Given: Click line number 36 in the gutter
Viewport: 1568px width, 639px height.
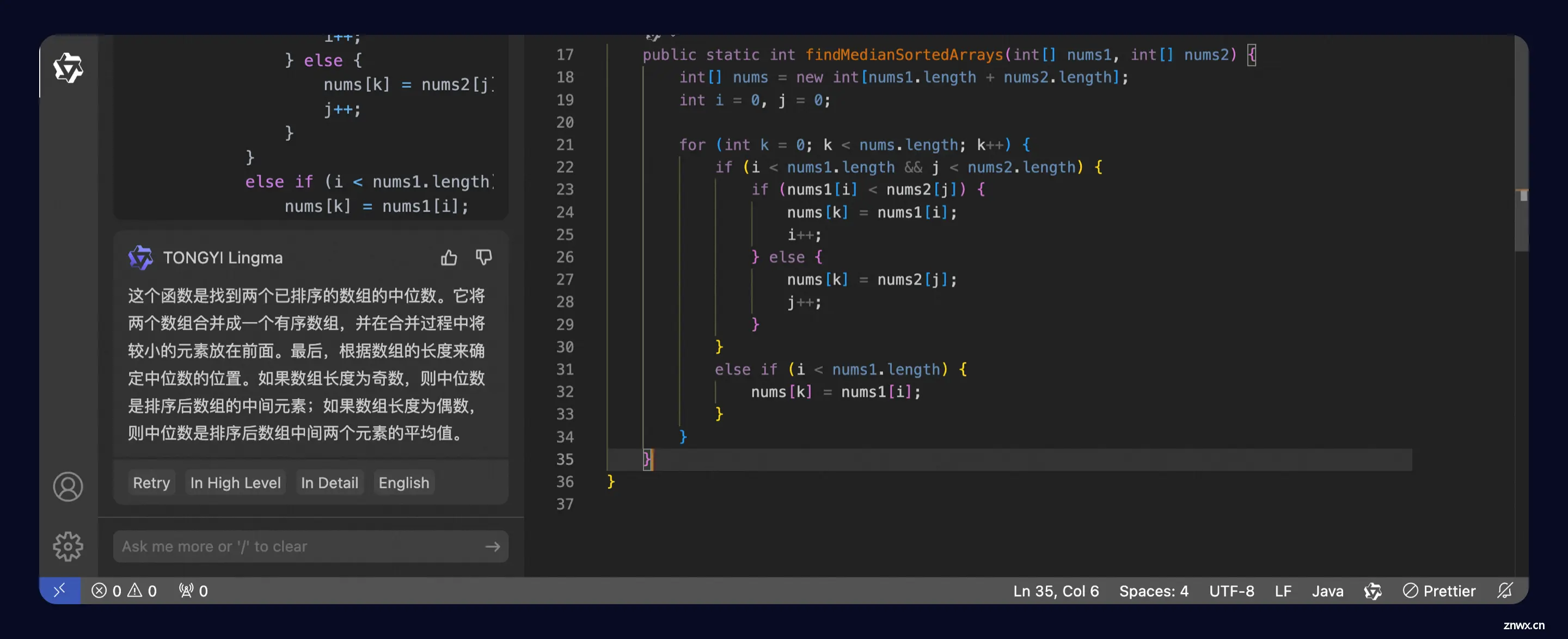Looking at the screenshot, I should [x=564, y=482].
